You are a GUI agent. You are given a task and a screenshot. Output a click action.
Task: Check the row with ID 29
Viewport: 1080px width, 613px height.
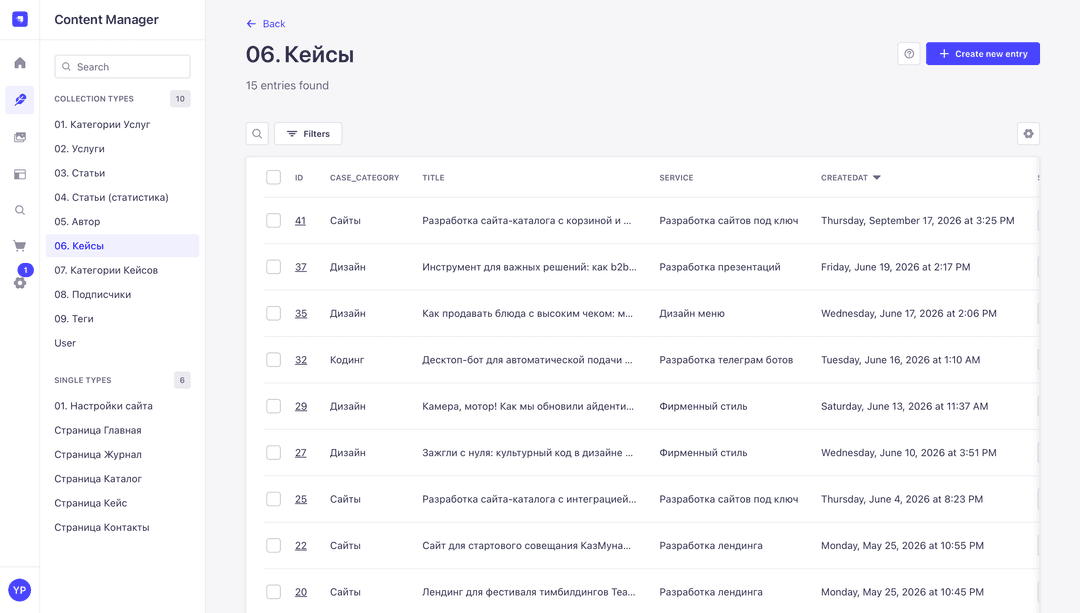(x=273, y=406)
